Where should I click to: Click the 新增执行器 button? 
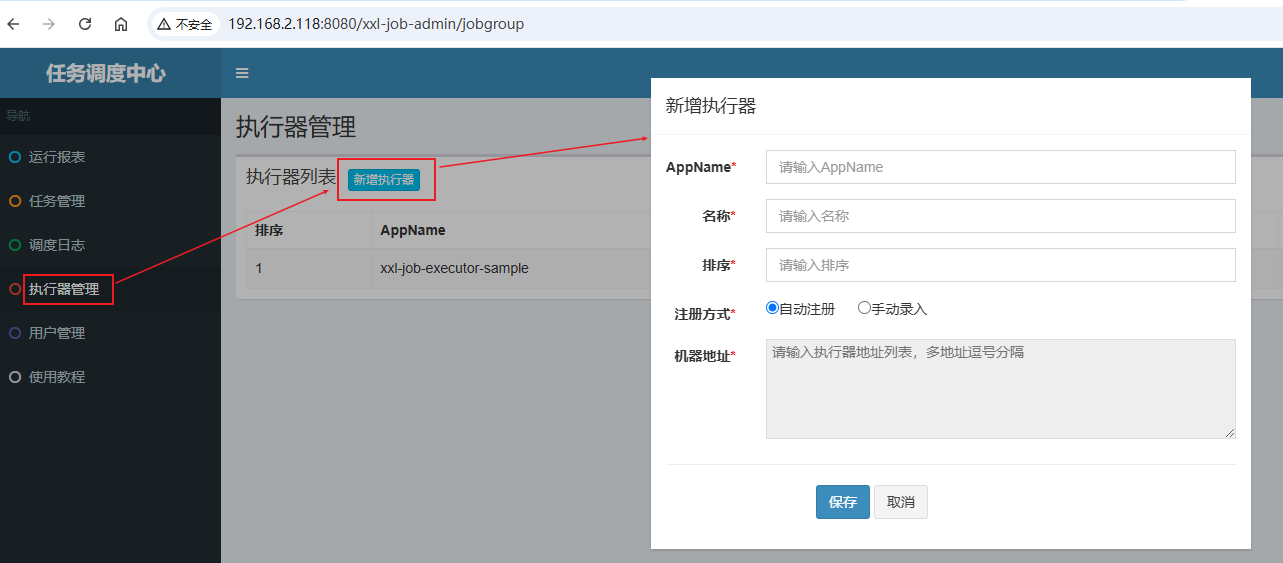[x=384, y=179]
